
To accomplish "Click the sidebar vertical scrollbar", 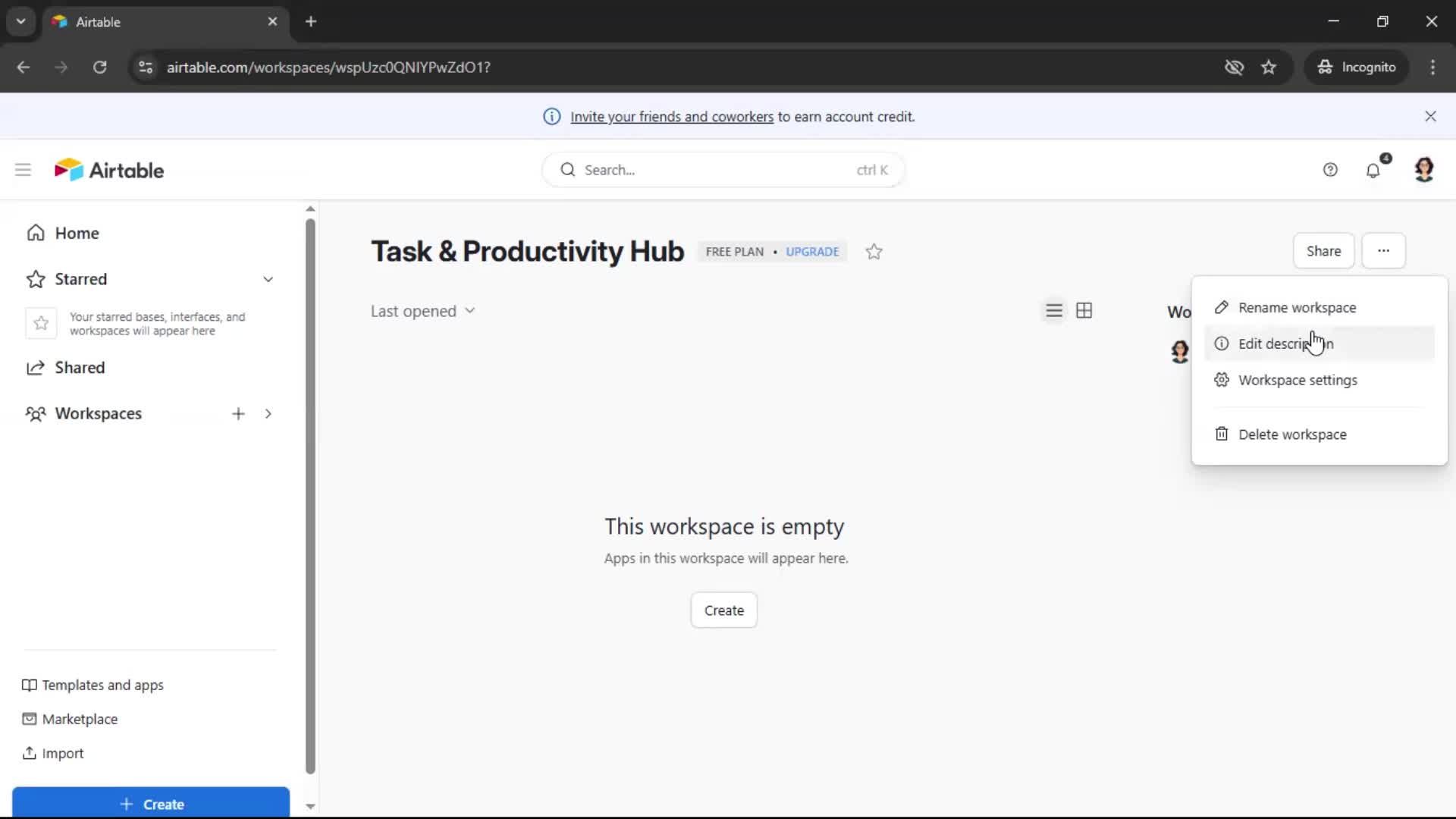I will (310, 497).
